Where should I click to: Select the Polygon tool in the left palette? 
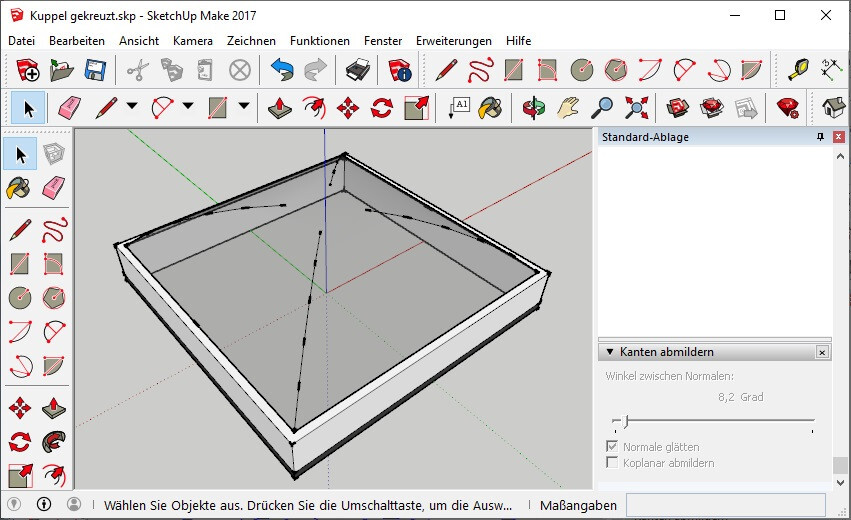click(x=54, y=297)
